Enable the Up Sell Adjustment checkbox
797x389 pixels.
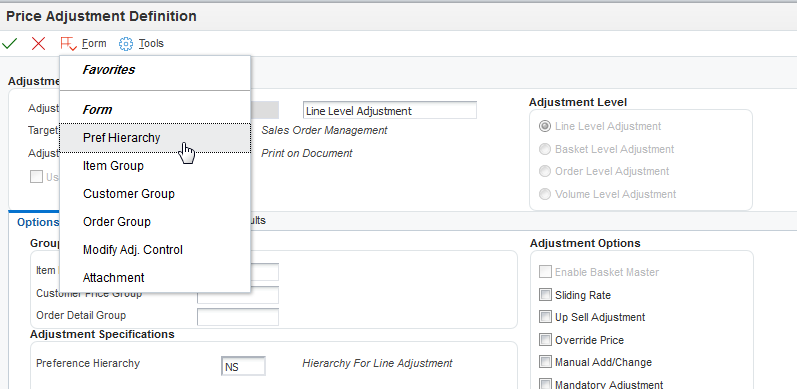[x=545, y=317]
